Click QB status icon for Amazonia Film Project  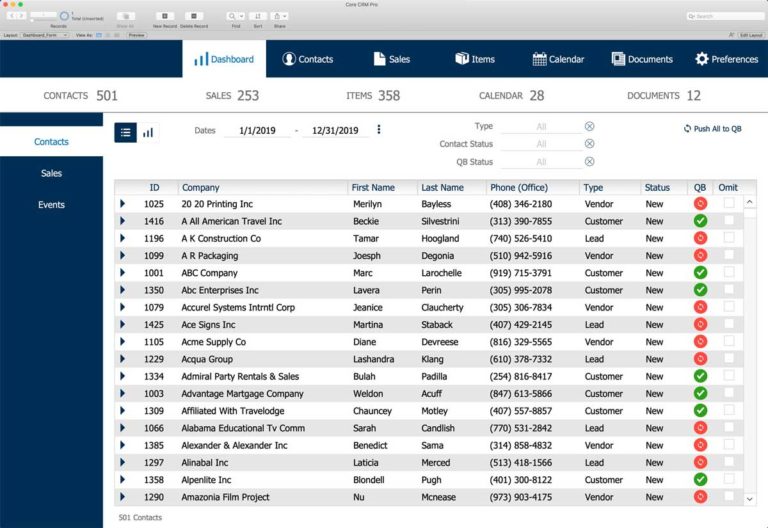700,497
